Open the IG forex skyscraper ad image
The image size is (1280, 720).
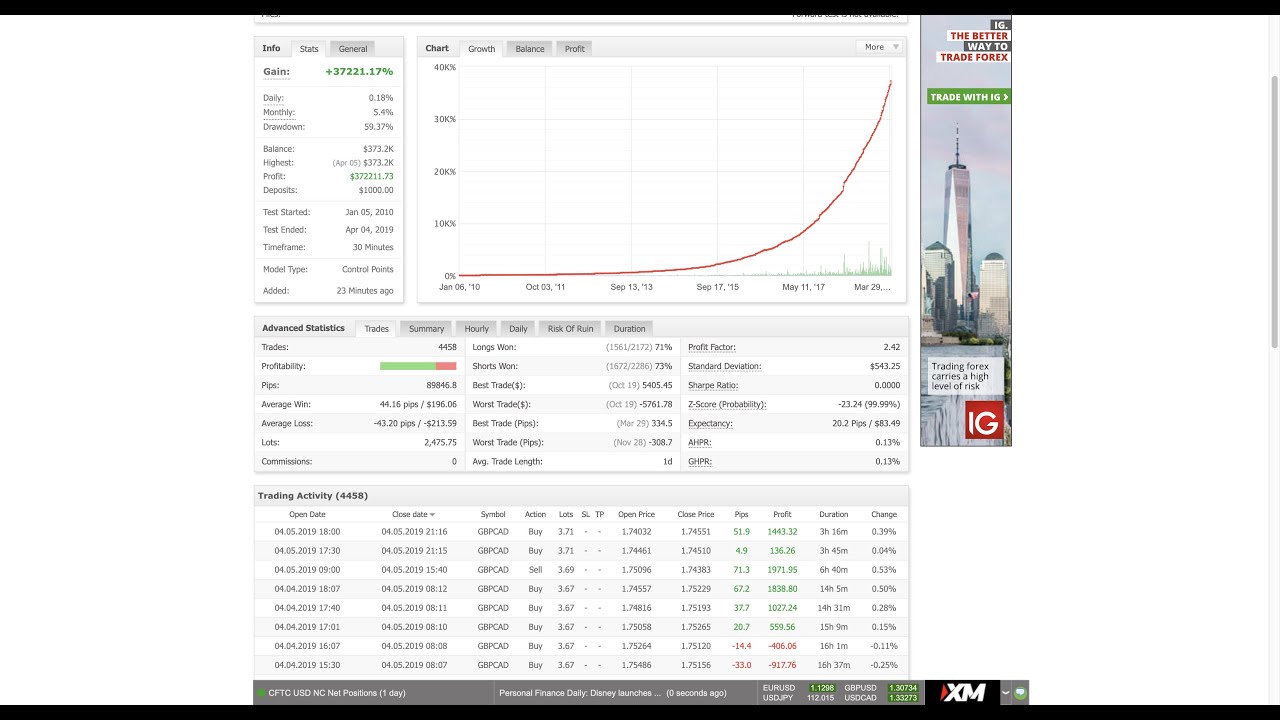click(966, 231)
